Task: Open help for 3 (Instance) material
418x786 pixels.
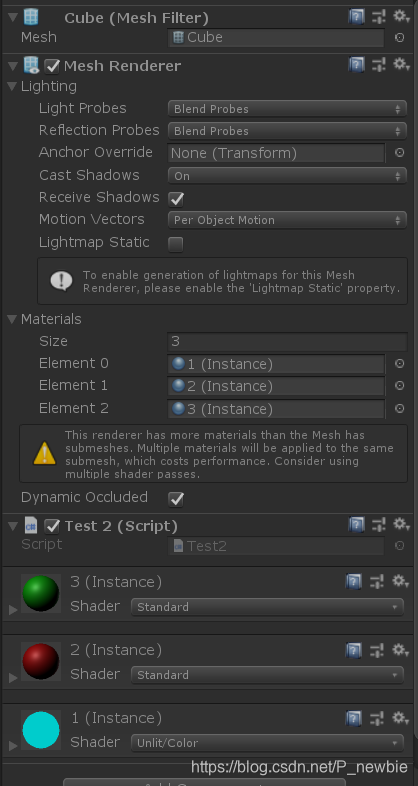Action: 353,581
